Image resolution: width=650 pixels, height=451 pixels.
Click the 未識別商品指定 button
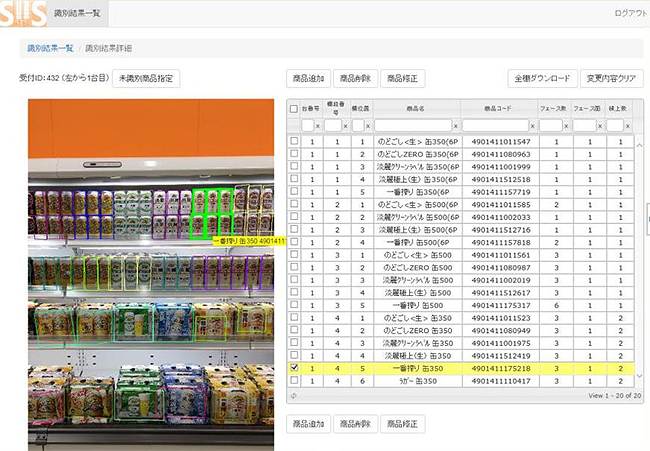coord(146,78)
